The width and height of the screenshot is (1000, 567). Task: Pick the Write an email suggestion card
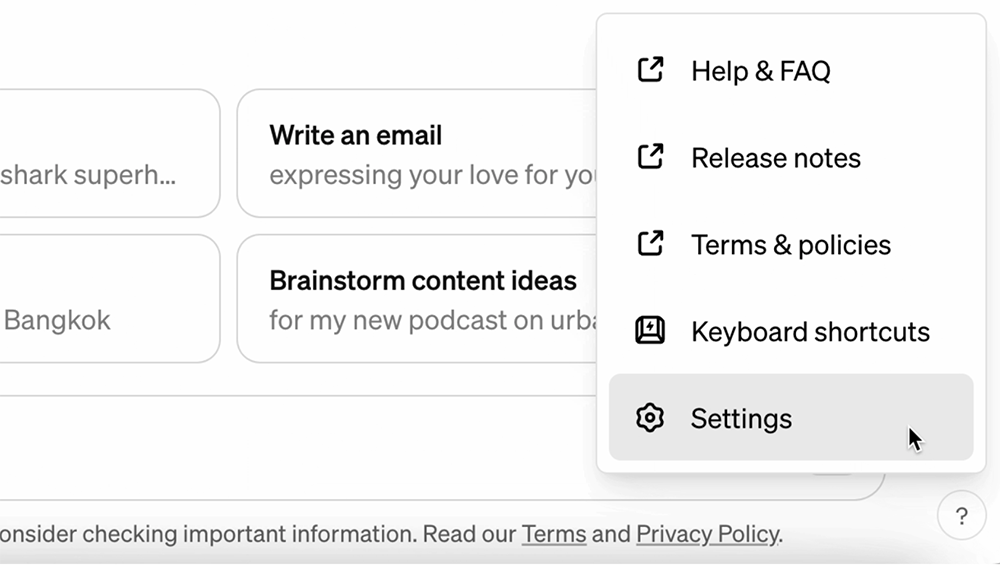[417, 154]
